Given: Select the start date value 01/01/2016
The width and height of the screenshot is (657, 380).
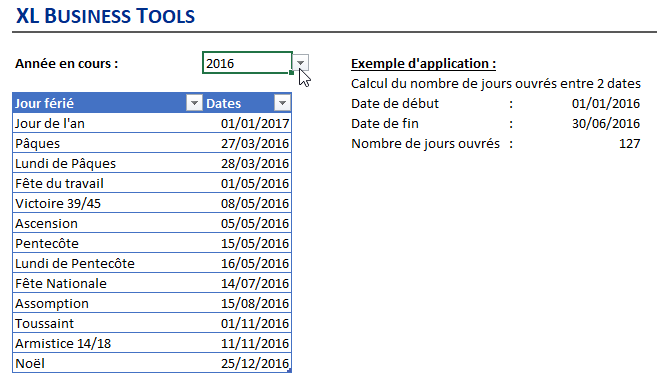Looking at the screenshot, I should (605, 103).
